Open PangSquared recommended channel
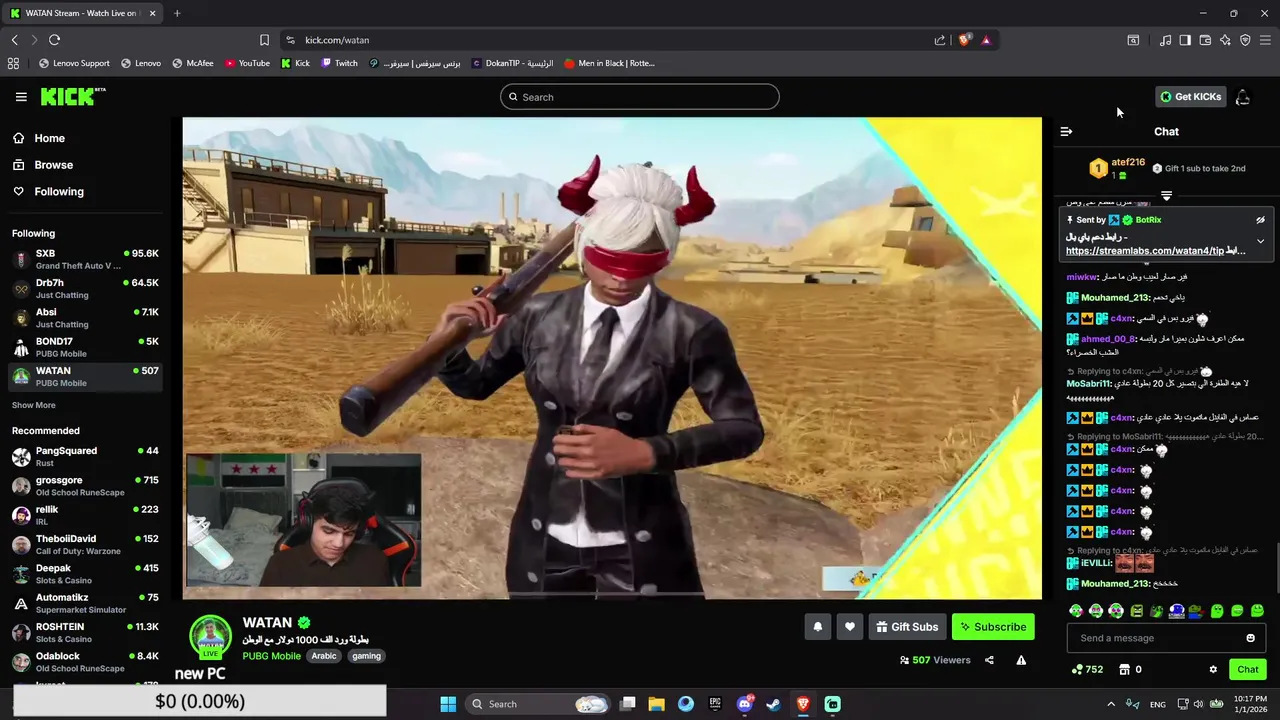Image resolution: width=1280 pixels, height=720 pixels. [x=85, y=457]
